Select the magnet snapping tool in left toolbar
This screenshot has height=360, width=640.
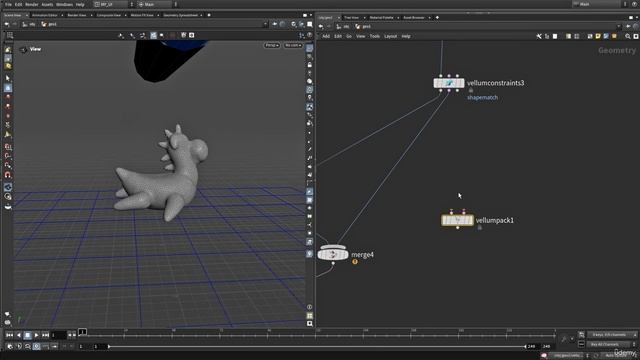[8, 175]
